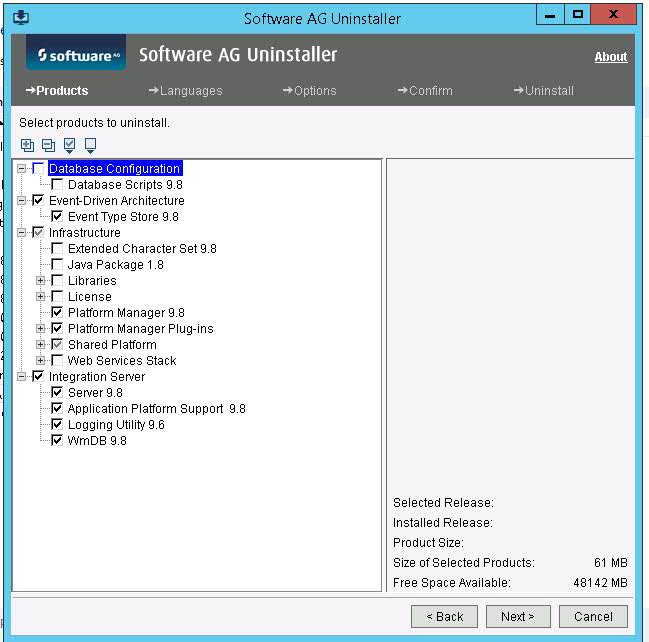Select the WmDB 9.8 tree label
This screenshot has height=642, width=649.
(97, 440)
